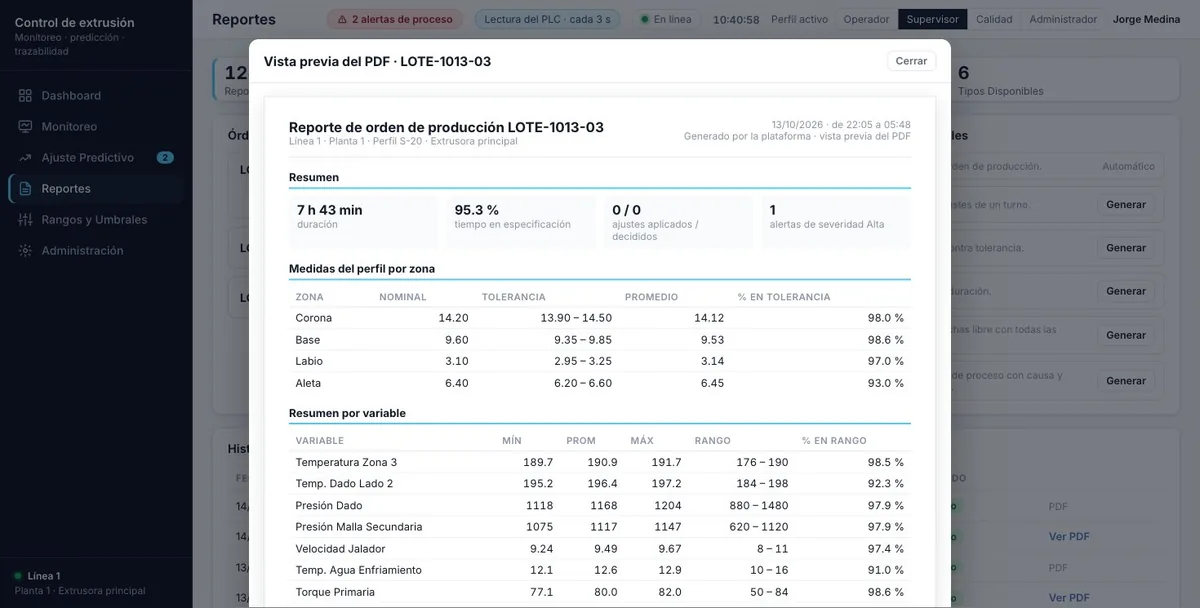
Task: Click the Torque Primaria row
Action: point(600,592)
